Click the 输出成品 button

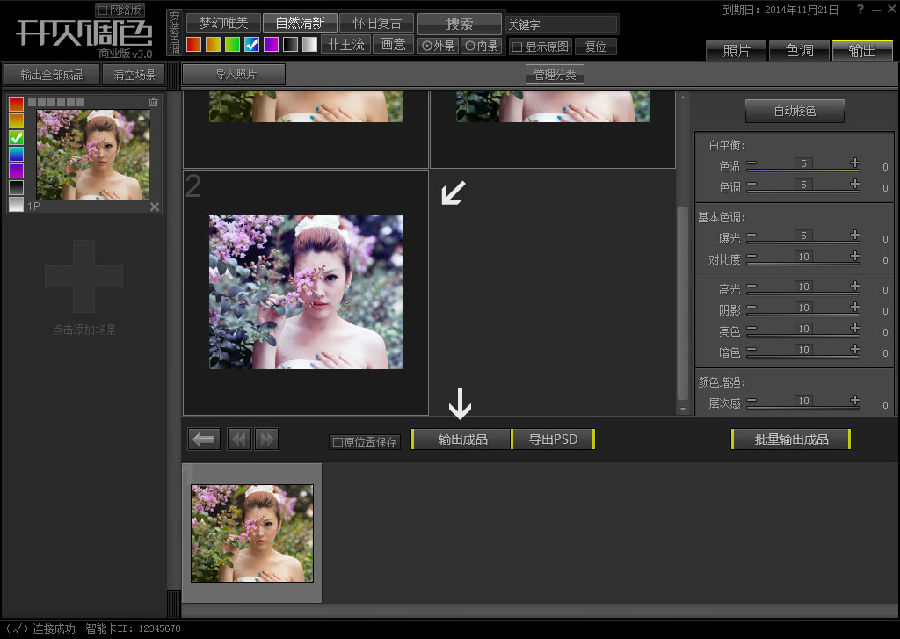pyautogui.click(x=462, y=439)
